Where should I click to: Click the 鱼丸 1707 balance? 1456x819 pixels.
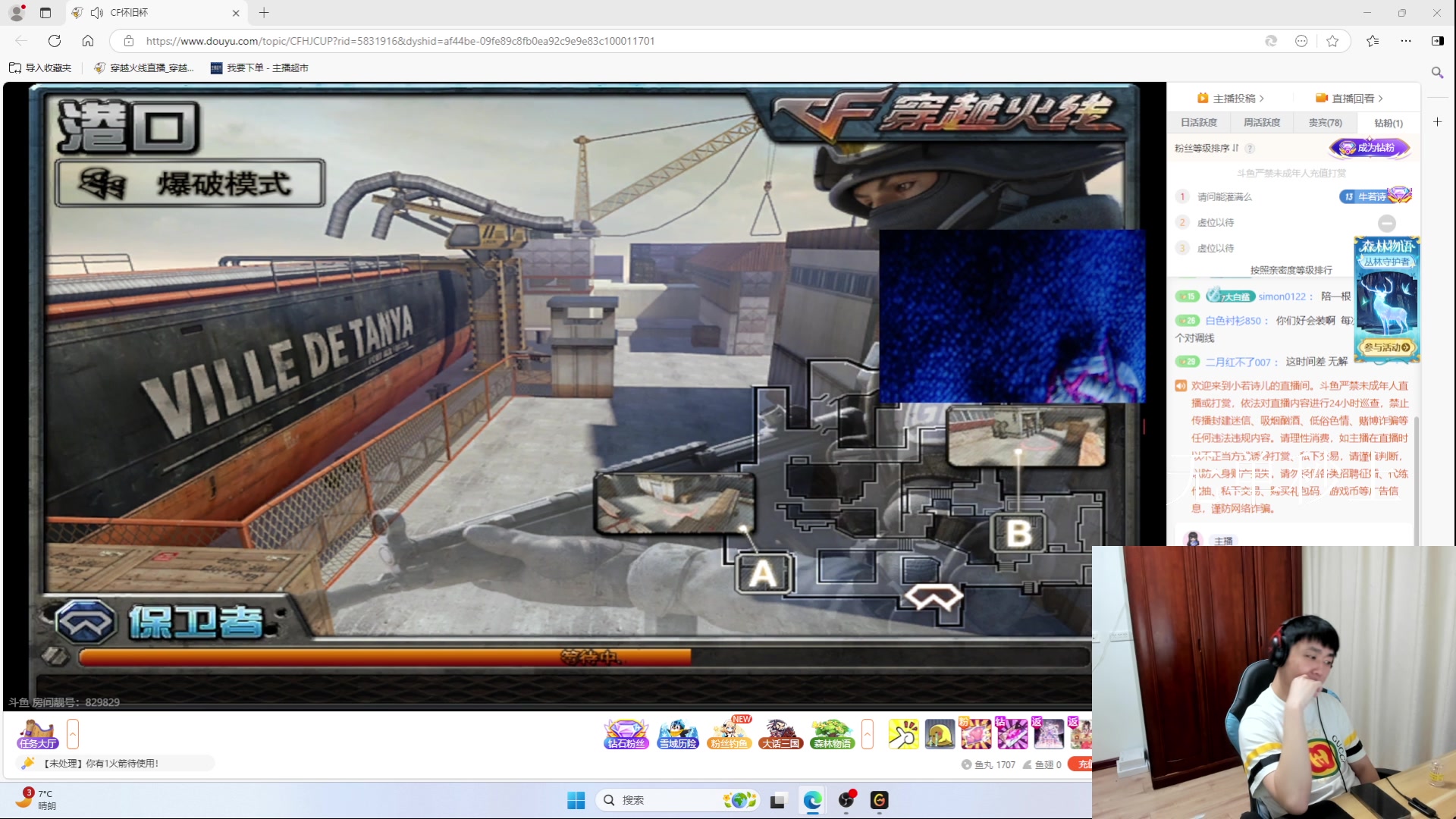[989, 764]
